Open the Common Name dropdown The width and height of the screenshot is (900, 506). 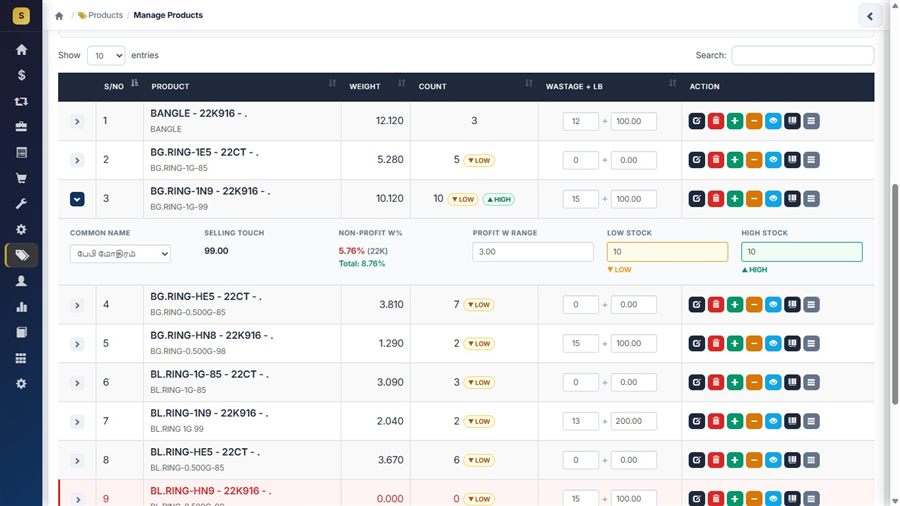[x=120, y=254]
